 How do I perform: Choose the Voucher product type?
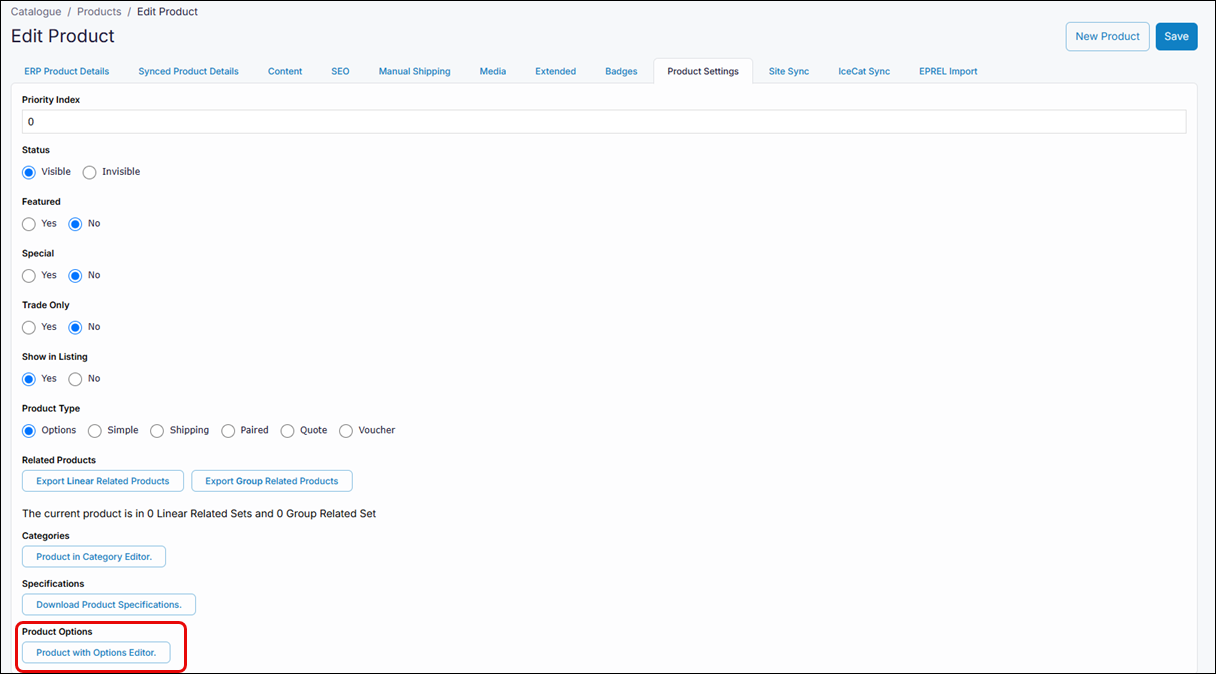tap(345, 430)
